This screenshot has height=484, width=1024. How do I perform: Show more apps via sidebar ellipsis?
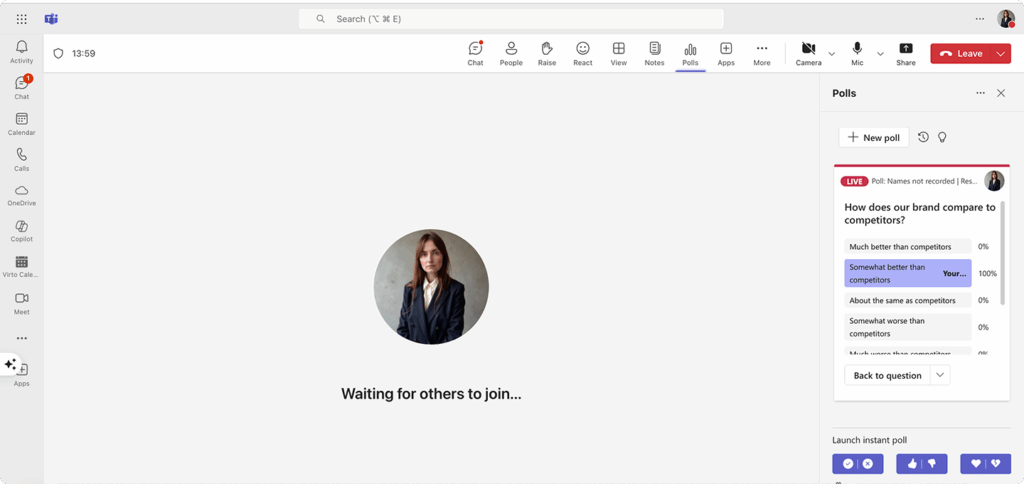point(22,338)
